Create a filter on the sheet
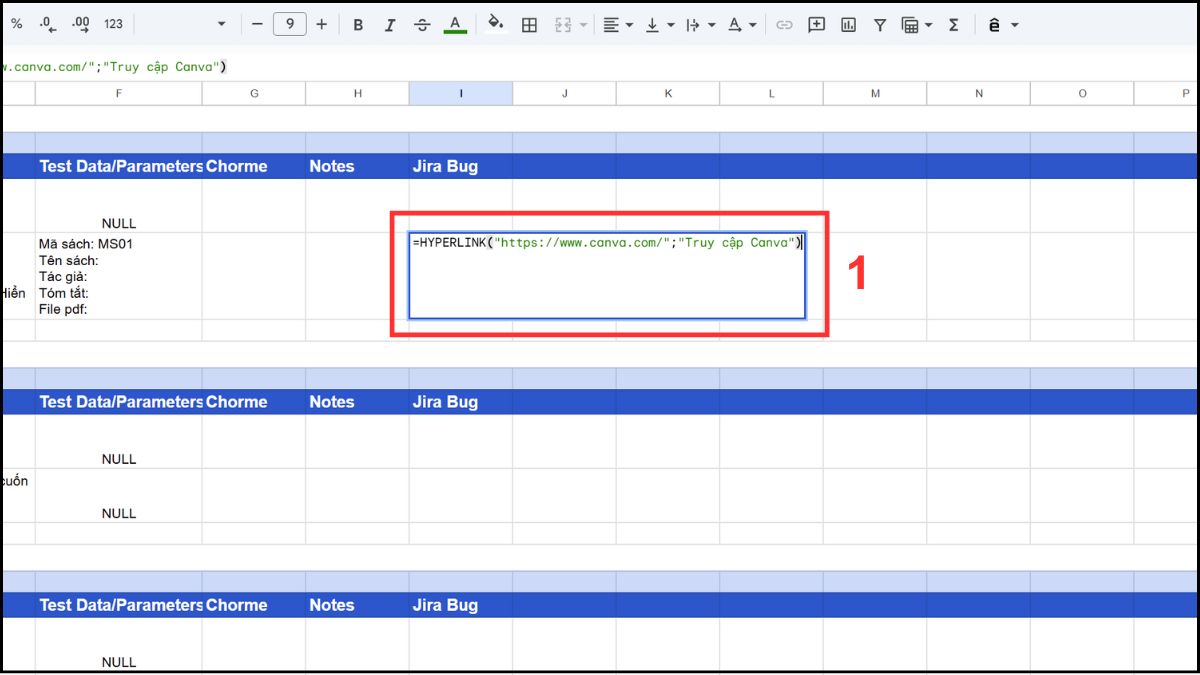Viewport: 1200px width, 675px height. [879, 24]
